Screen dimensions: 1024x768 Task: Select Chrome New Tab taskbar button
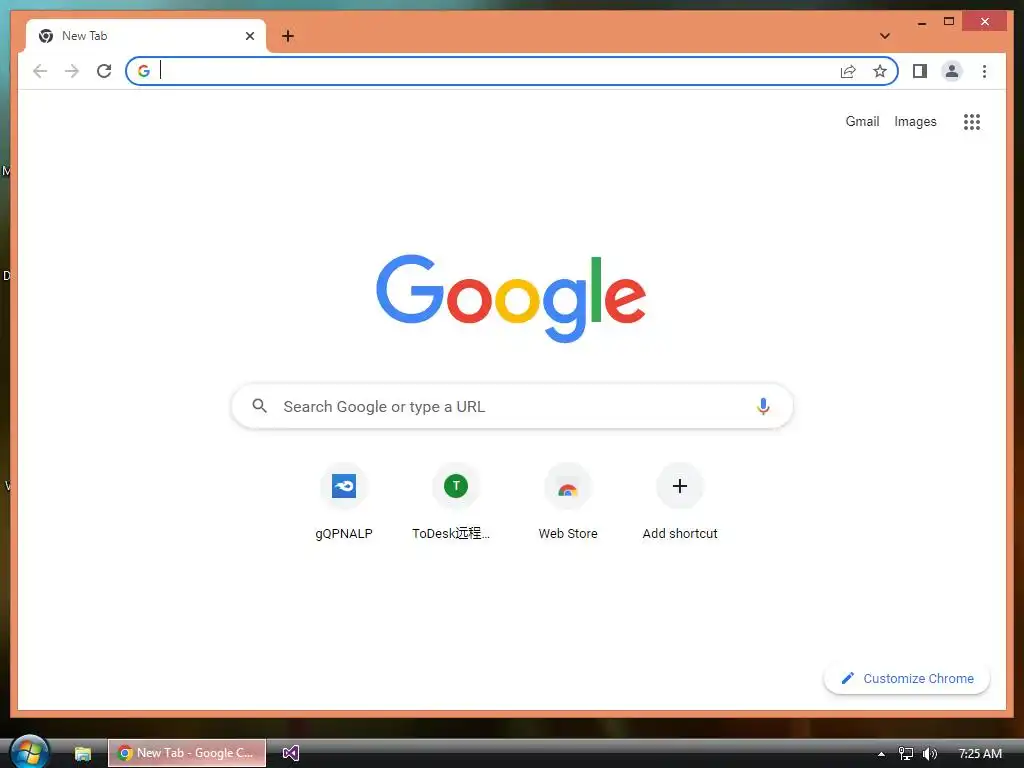tap(187, 753)
